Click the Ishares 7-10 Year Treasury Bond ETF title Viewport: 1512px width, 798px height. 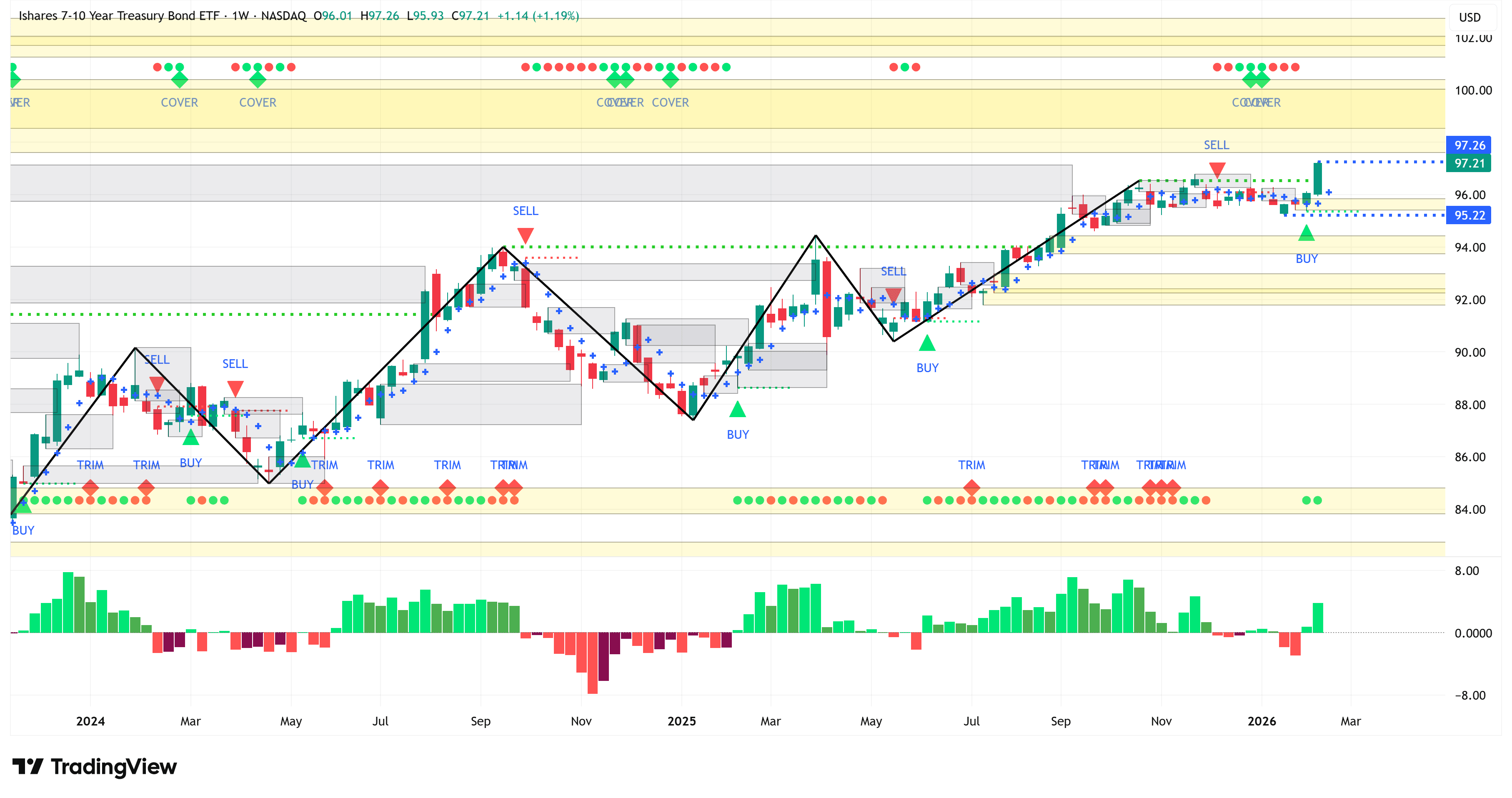tap(118, 16)
